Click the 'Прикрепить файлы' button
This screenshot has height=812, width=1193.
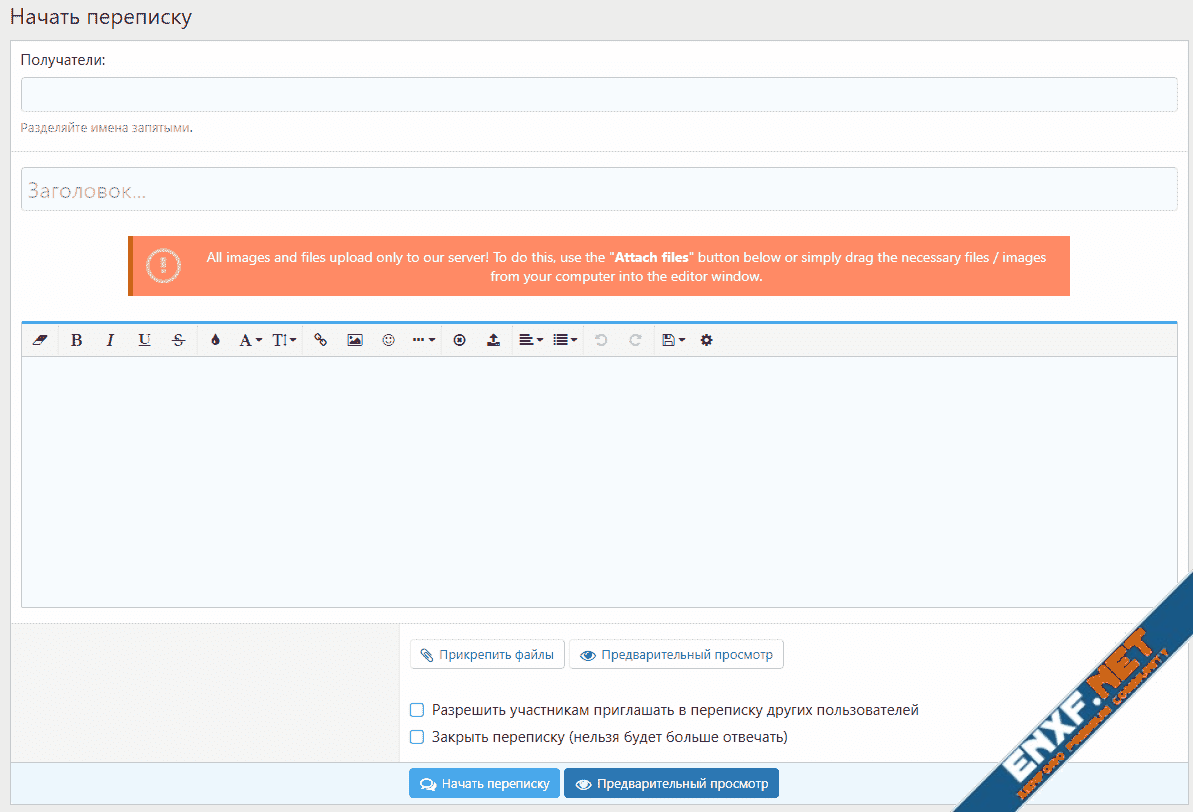(487, 655)
